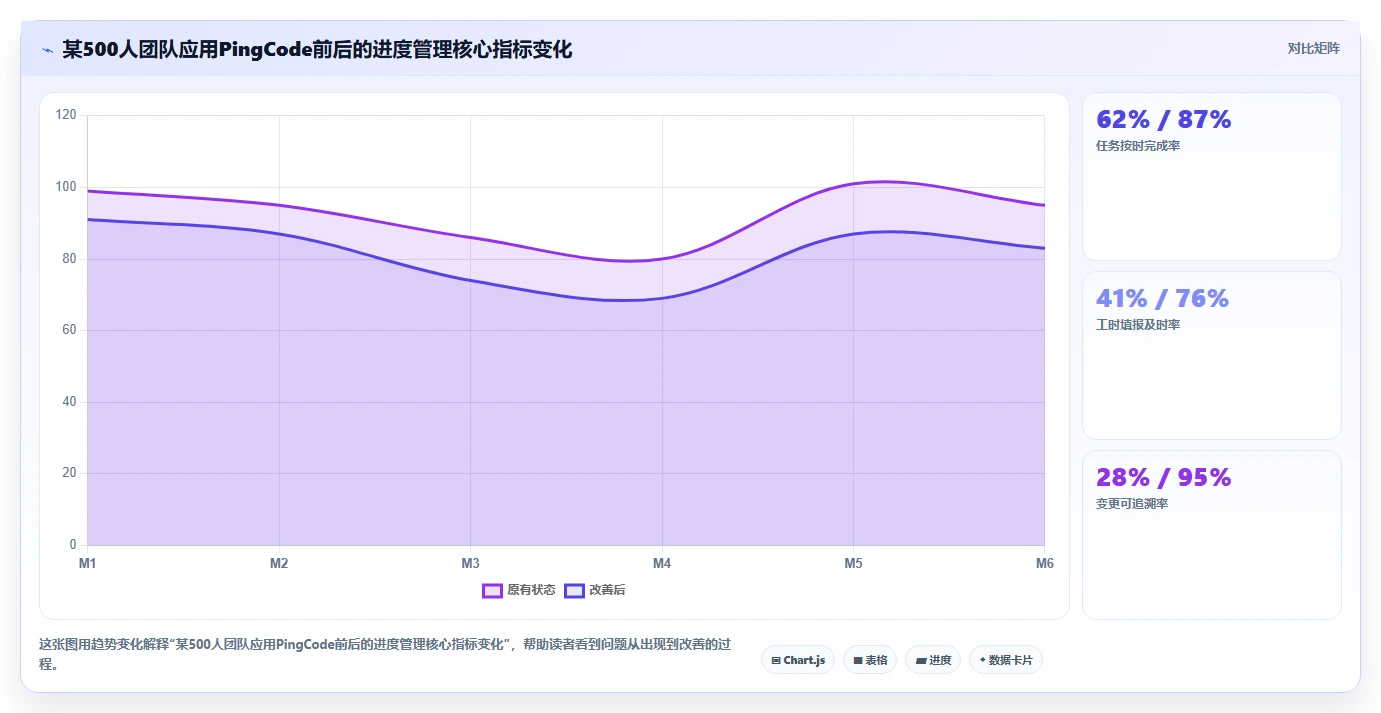This screenshot has height=713, width=1381.
Task: Click the 变更可追溯率 label
Action: [x=1132, y=504]
